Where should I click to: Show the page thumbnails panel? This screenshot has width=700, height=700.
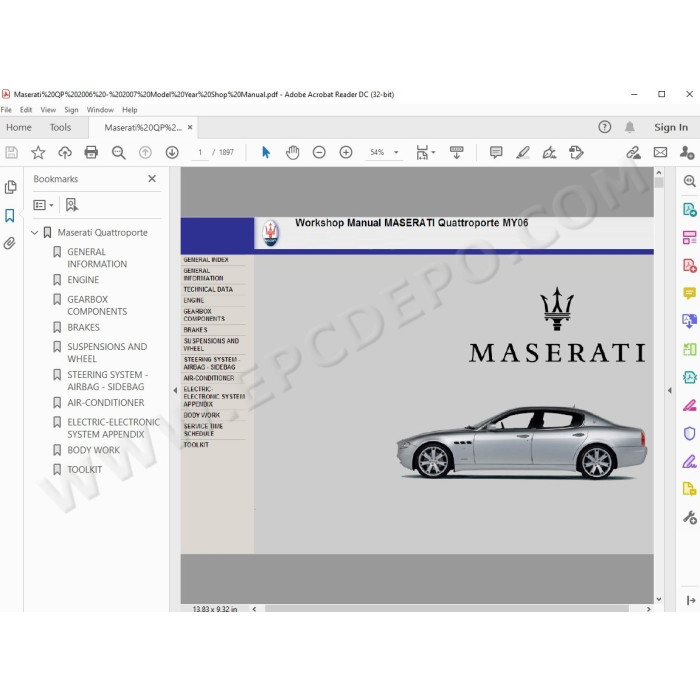(x=10, y=187)
